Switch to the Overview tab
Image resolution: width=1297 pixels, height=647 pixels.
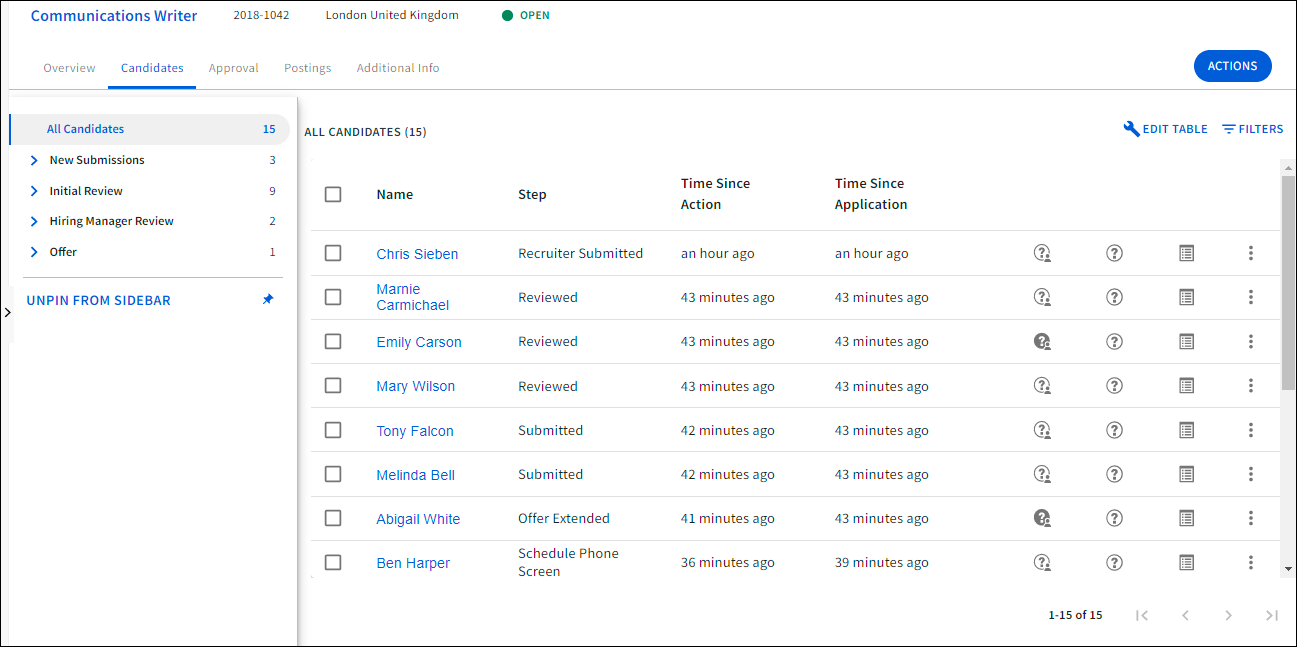pos(69,68)
